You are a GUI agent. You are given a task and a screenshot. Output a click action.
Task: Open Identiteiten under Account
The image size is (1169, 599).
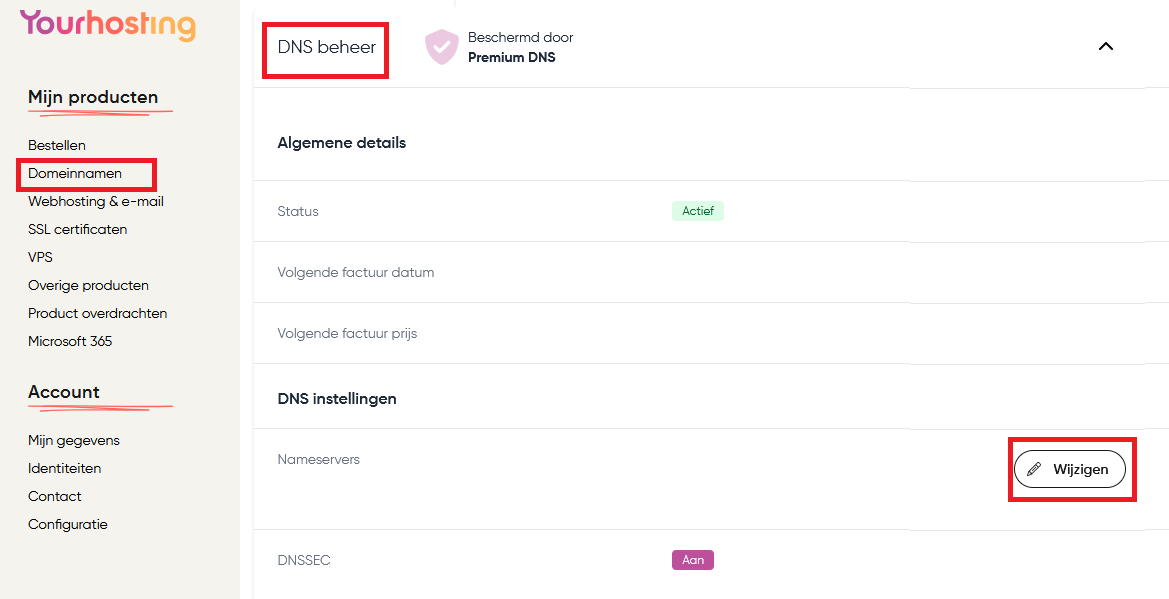click(x=64, y=468)
